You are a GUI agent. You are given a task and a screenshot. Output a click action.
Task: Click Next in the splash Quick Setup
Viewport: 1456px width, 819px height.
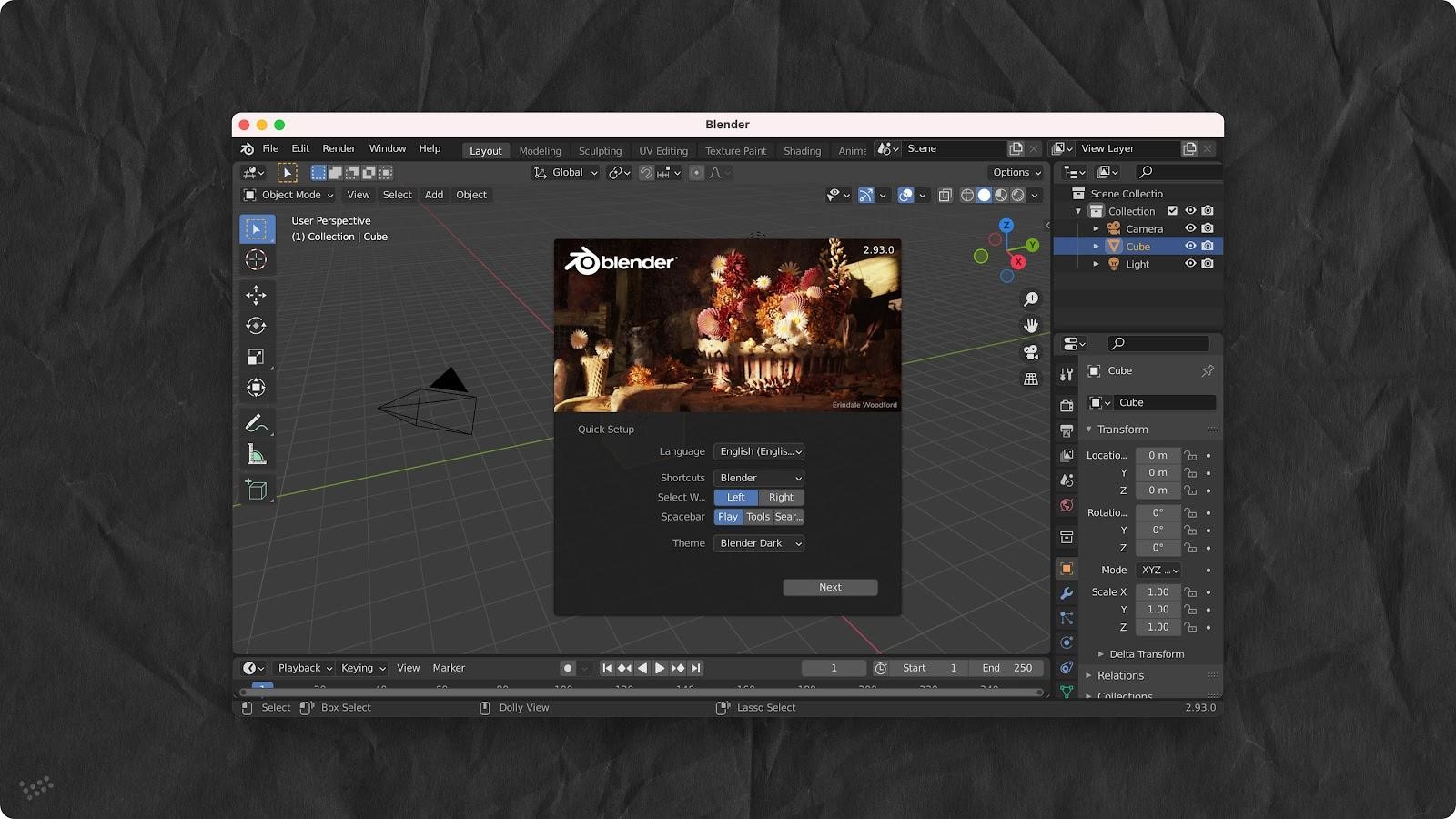tap(830, 587)
